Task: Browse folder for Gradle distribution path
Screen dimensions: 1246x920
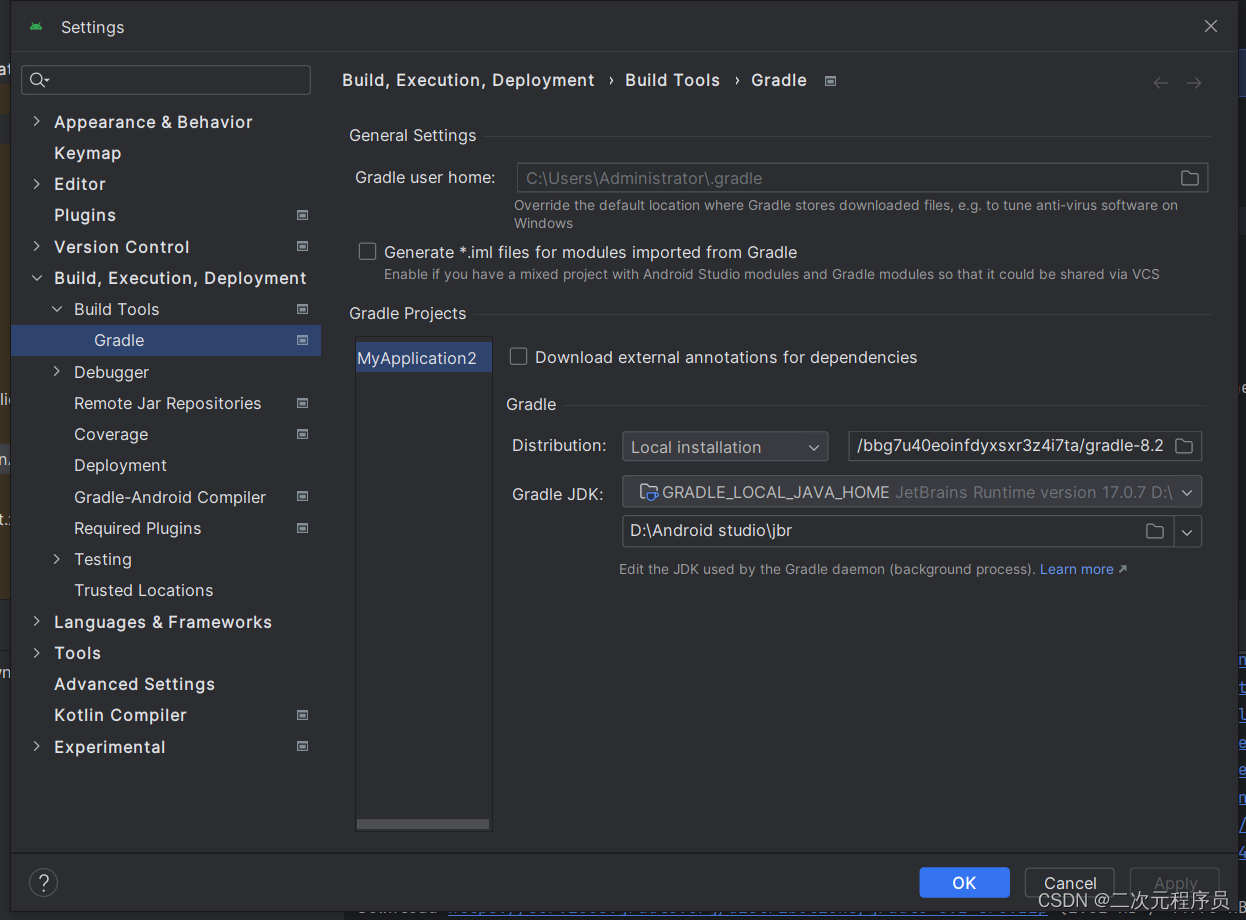Action: pos(1184,446)
